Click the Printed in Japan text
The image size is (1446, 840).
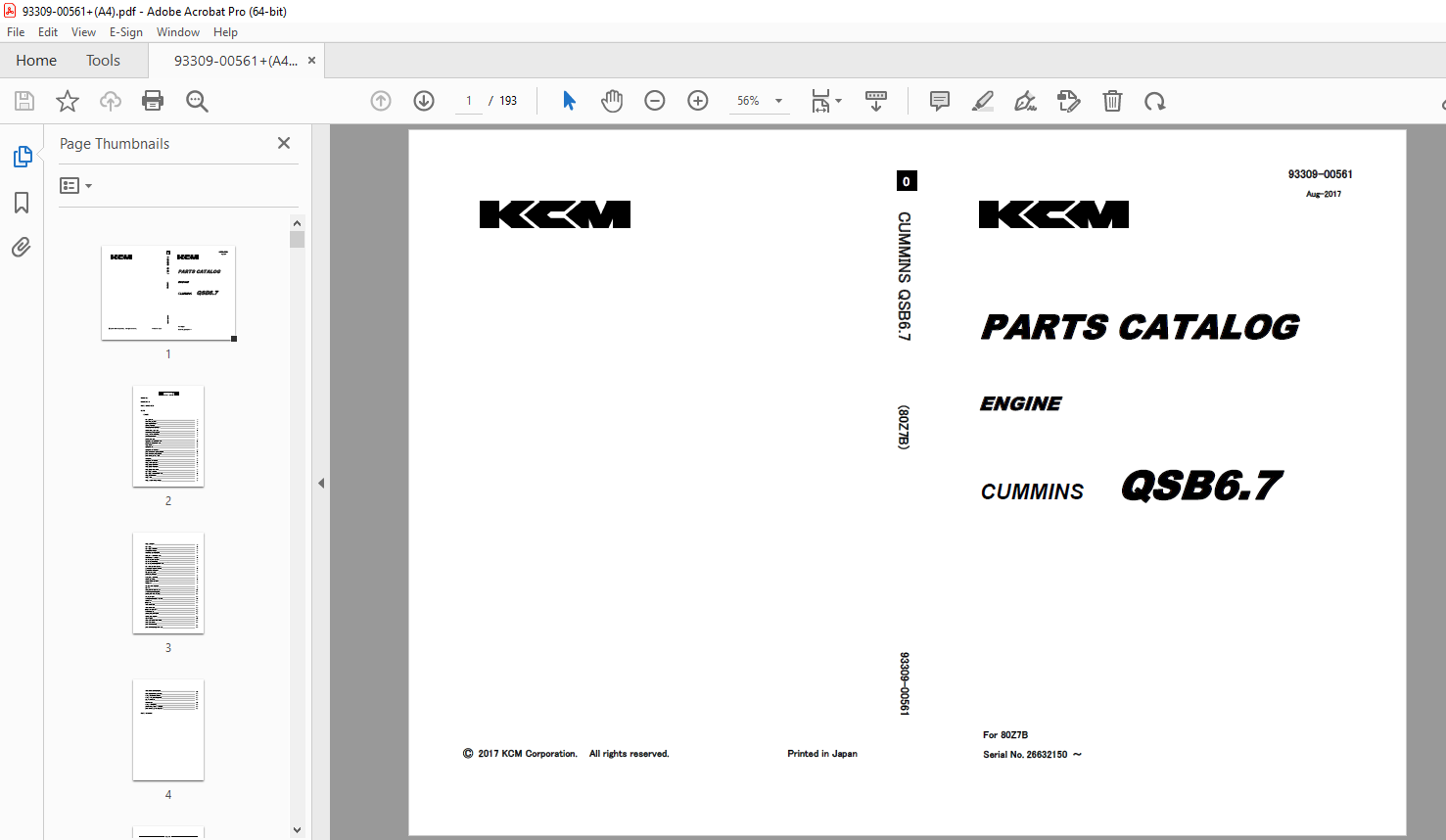pos(822,754)
